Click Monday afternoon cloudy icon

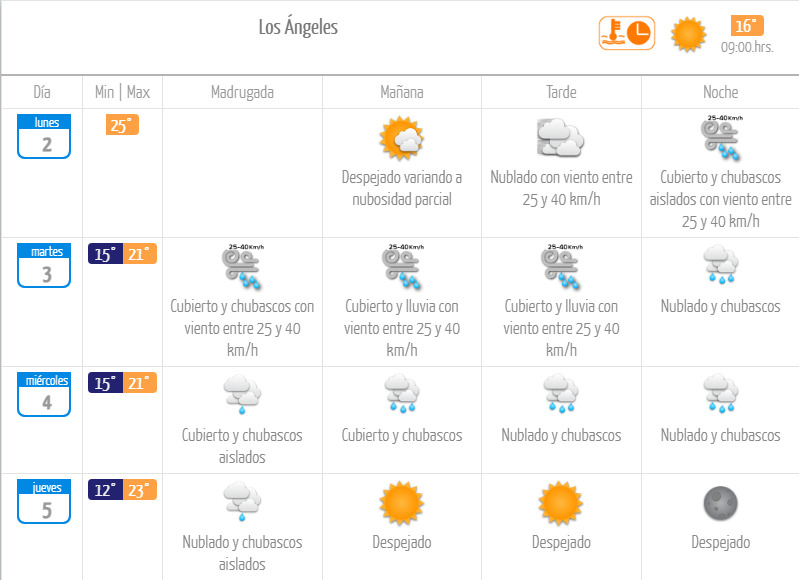[x=560, y=138]
